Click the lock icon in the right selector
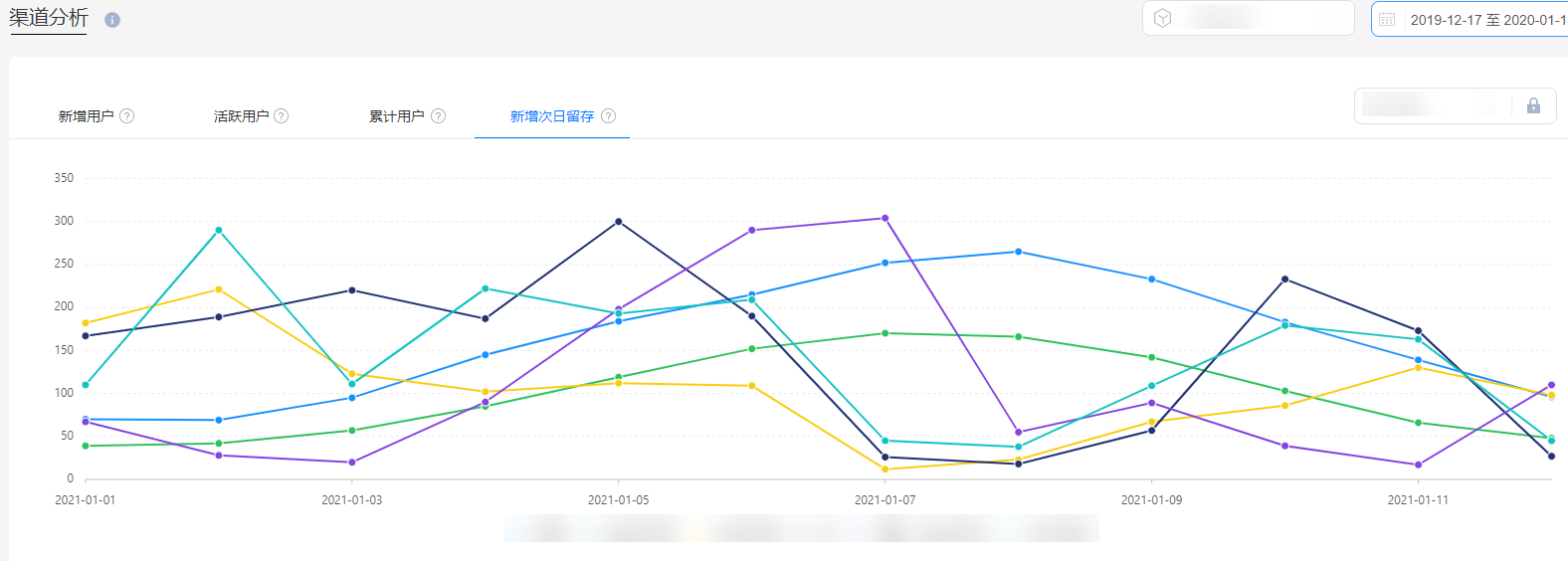Viewport: 1568px width, 561px height. [x=1533, y=105]
